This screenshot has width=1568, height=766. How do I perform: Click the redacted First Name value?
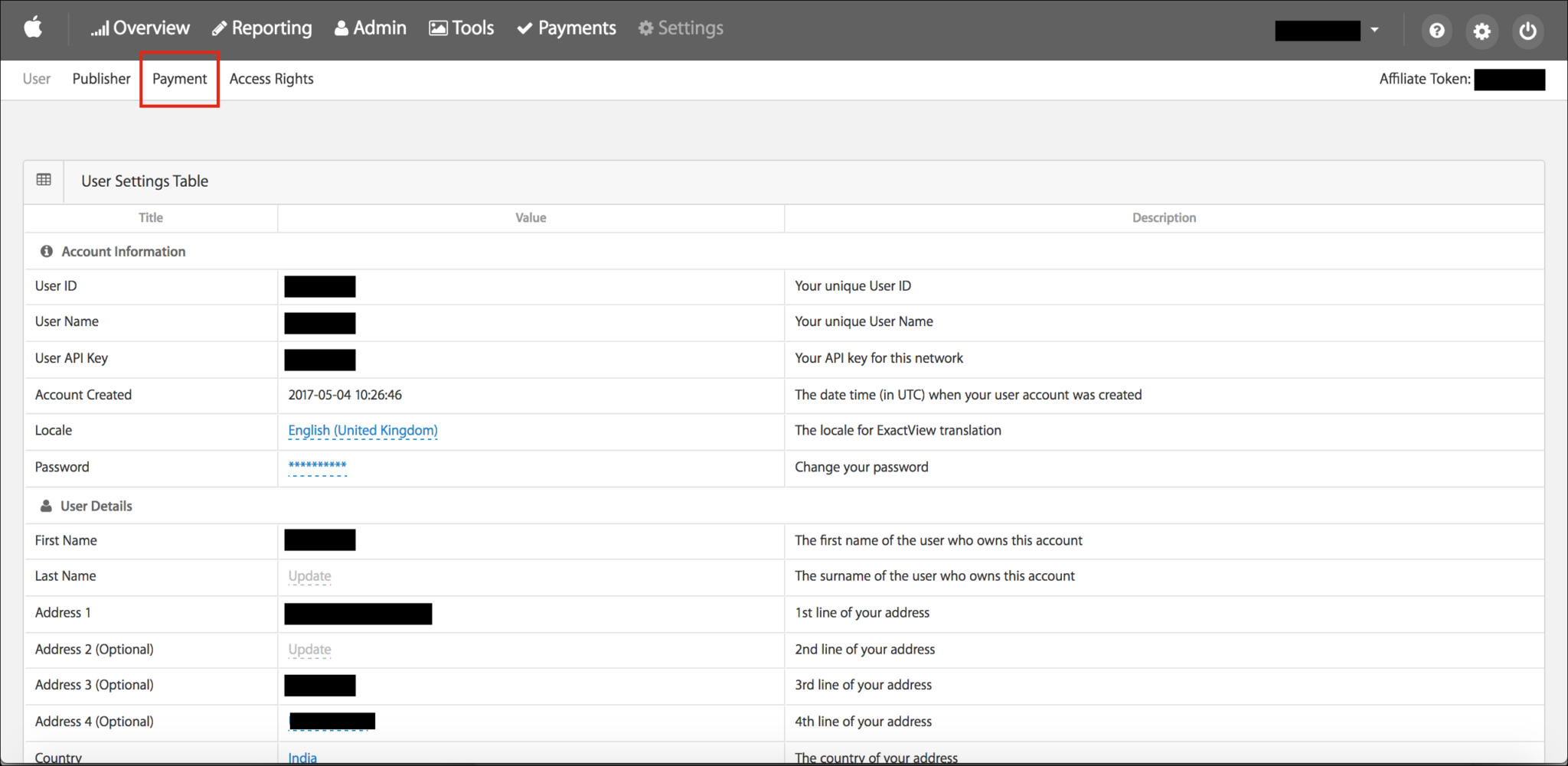pos(320,539)
